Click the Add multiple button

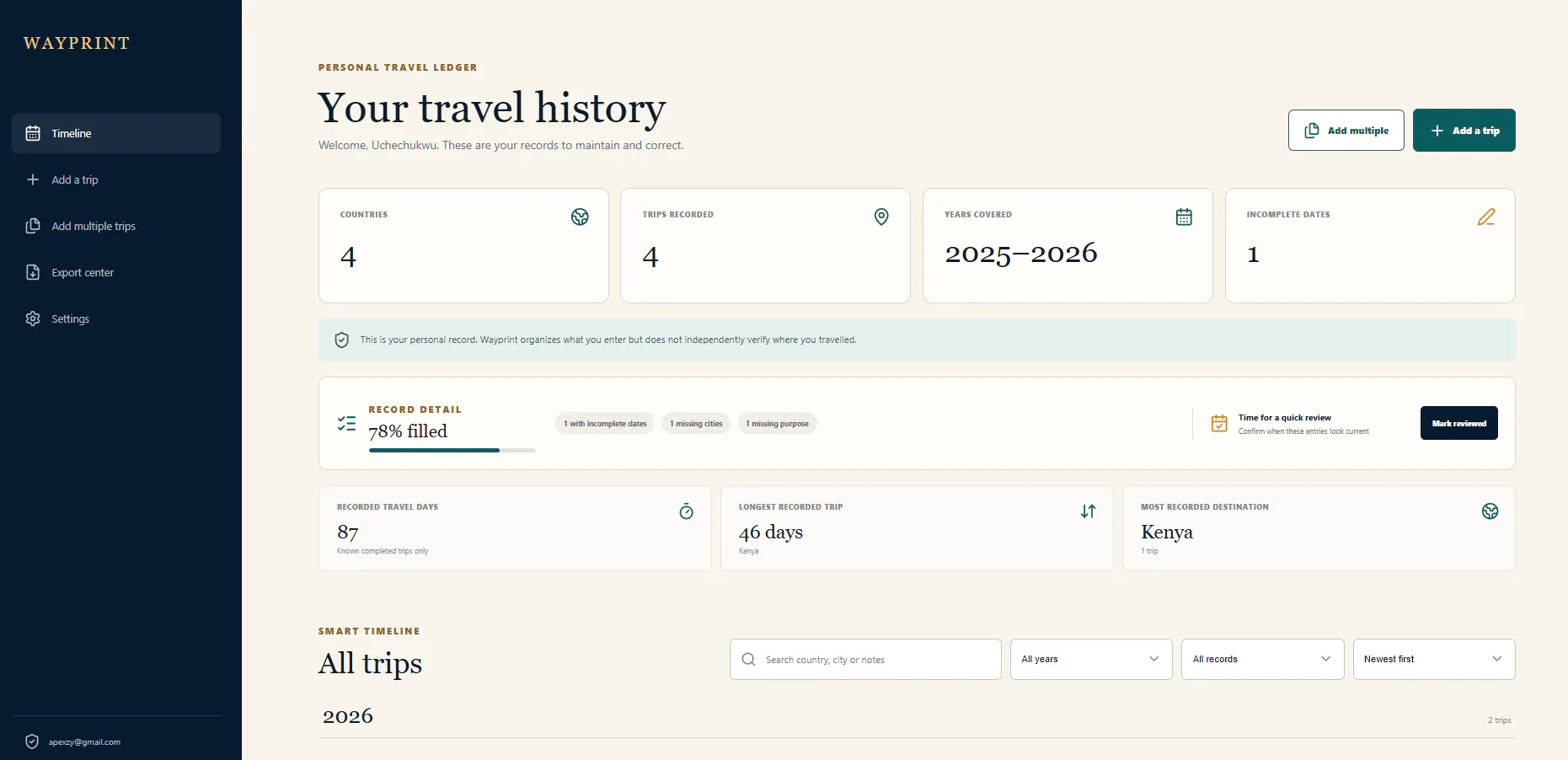tap(1346, 131)
